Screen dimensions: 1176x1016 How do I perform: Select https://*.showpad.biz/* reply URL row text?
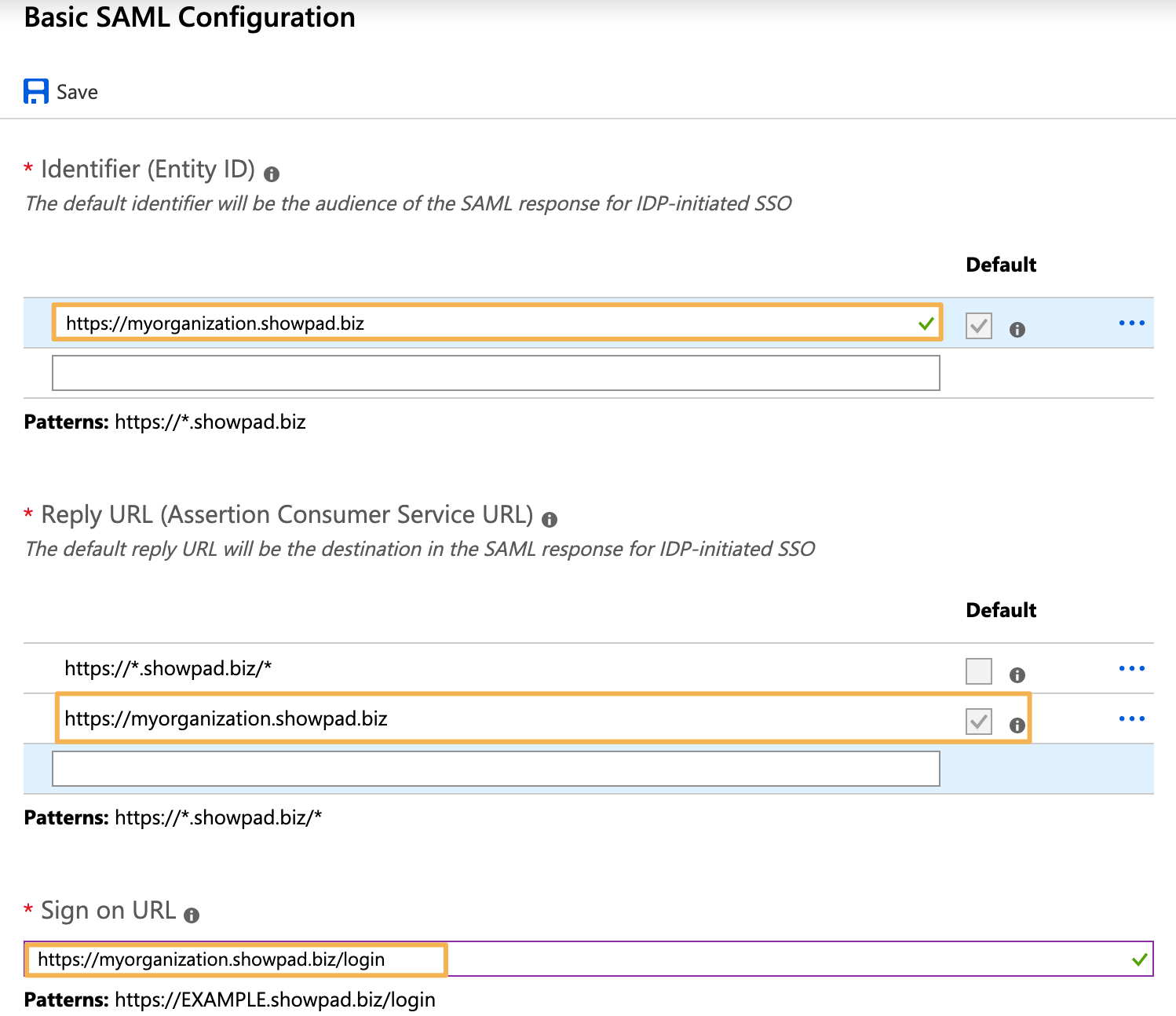click(x=168, y=668)
